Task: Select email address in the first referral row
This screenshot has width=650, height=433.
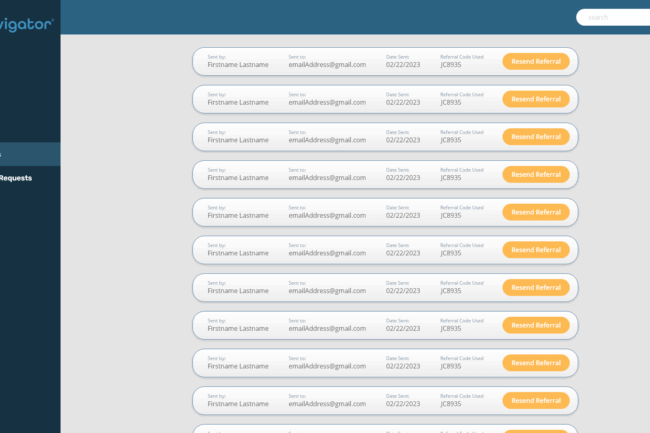Action: pyautogui.click(x=327, y=65)
